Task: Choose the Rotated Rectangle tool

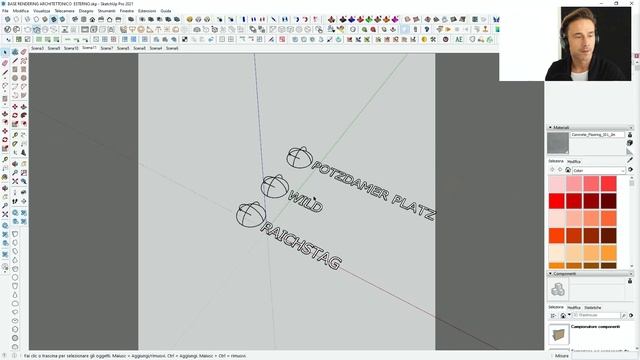Action: pyautogui.click(x=24, y=69)
